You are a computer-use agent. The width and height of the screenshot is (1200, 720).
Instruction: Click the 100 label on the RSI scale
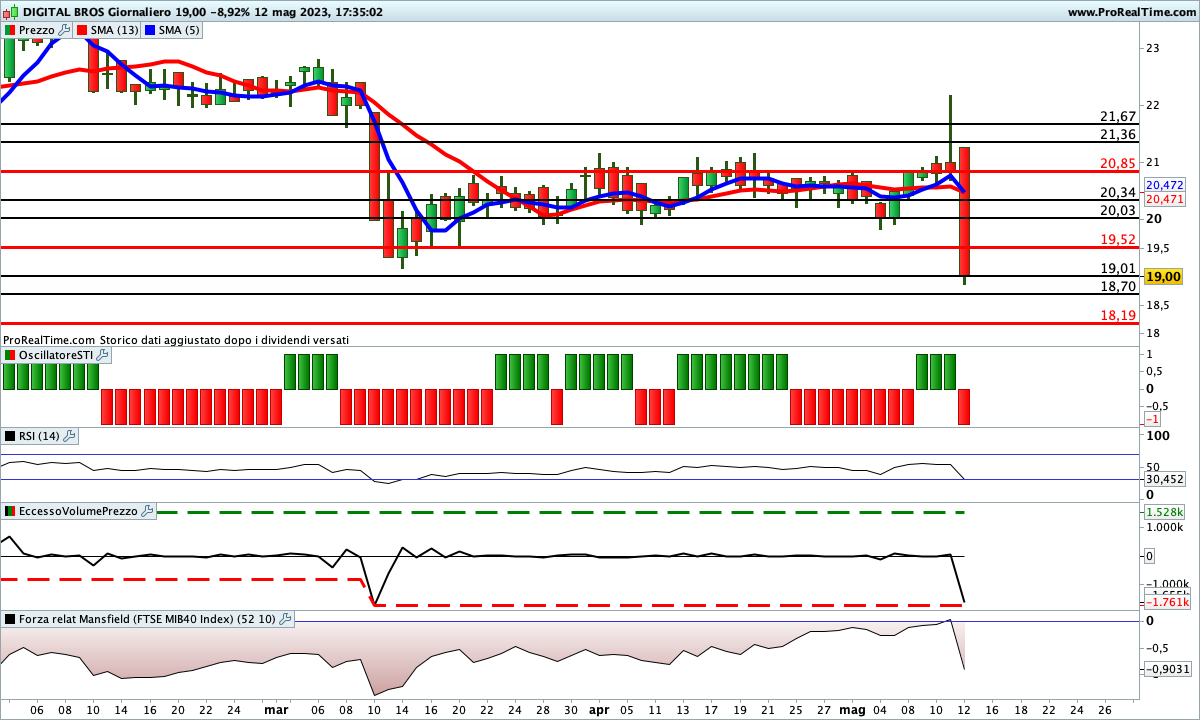tap(1156, 436)
